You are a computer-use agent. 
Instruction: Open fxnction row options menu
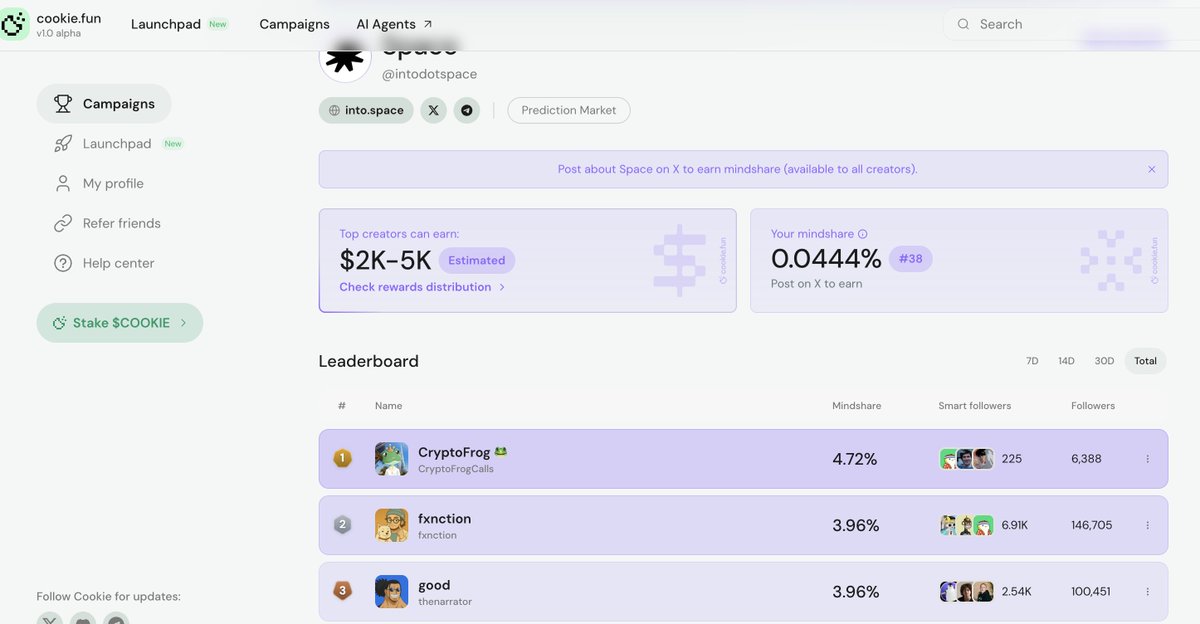click(x=1147, y=525)
